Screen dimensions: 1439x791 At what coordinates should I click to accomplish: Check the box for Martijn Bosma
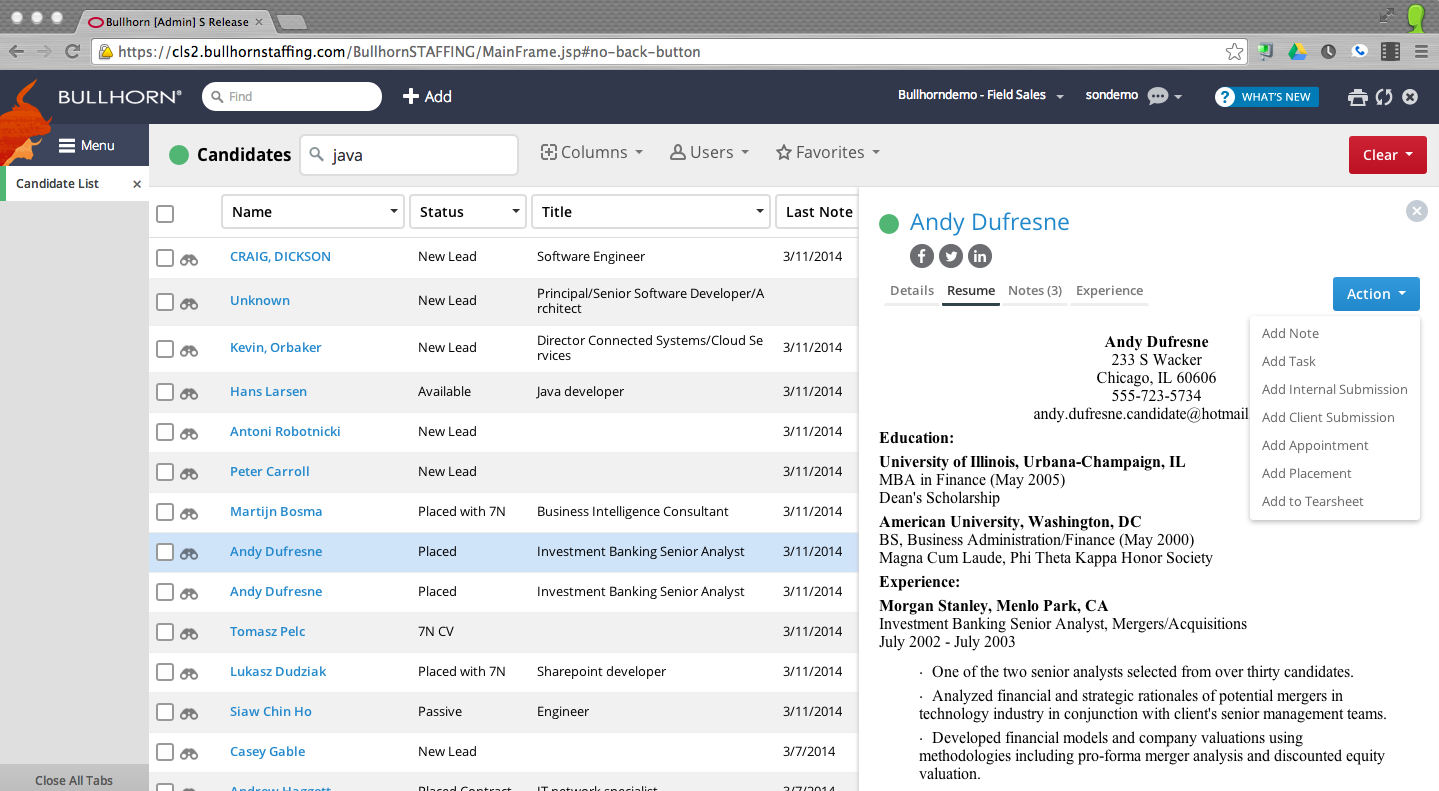tap(165, 513)
